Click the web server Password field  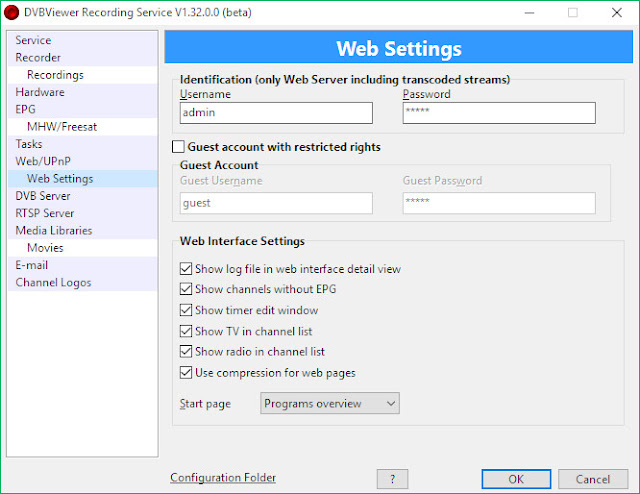(499, 113)
